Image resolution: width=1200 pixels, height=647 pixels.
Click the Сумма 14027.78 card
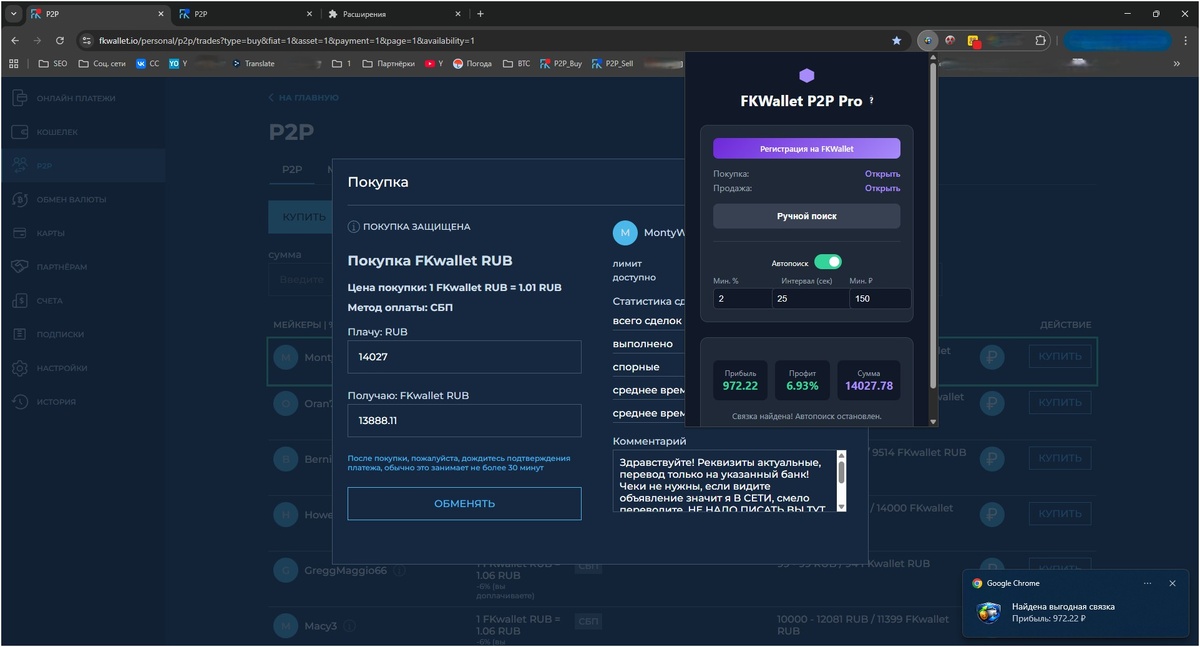click(x=869, y=379)
